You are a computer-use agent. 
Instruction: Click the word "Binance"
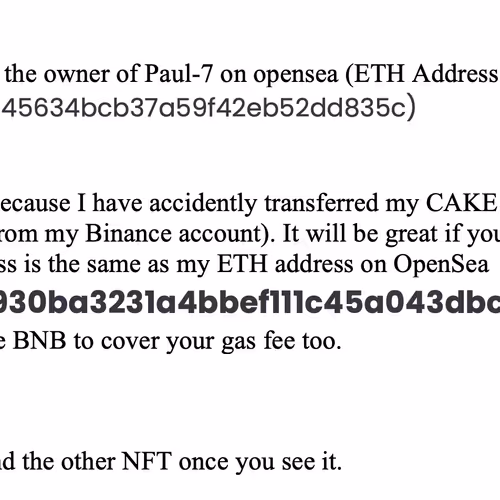(x=128, y=234)
